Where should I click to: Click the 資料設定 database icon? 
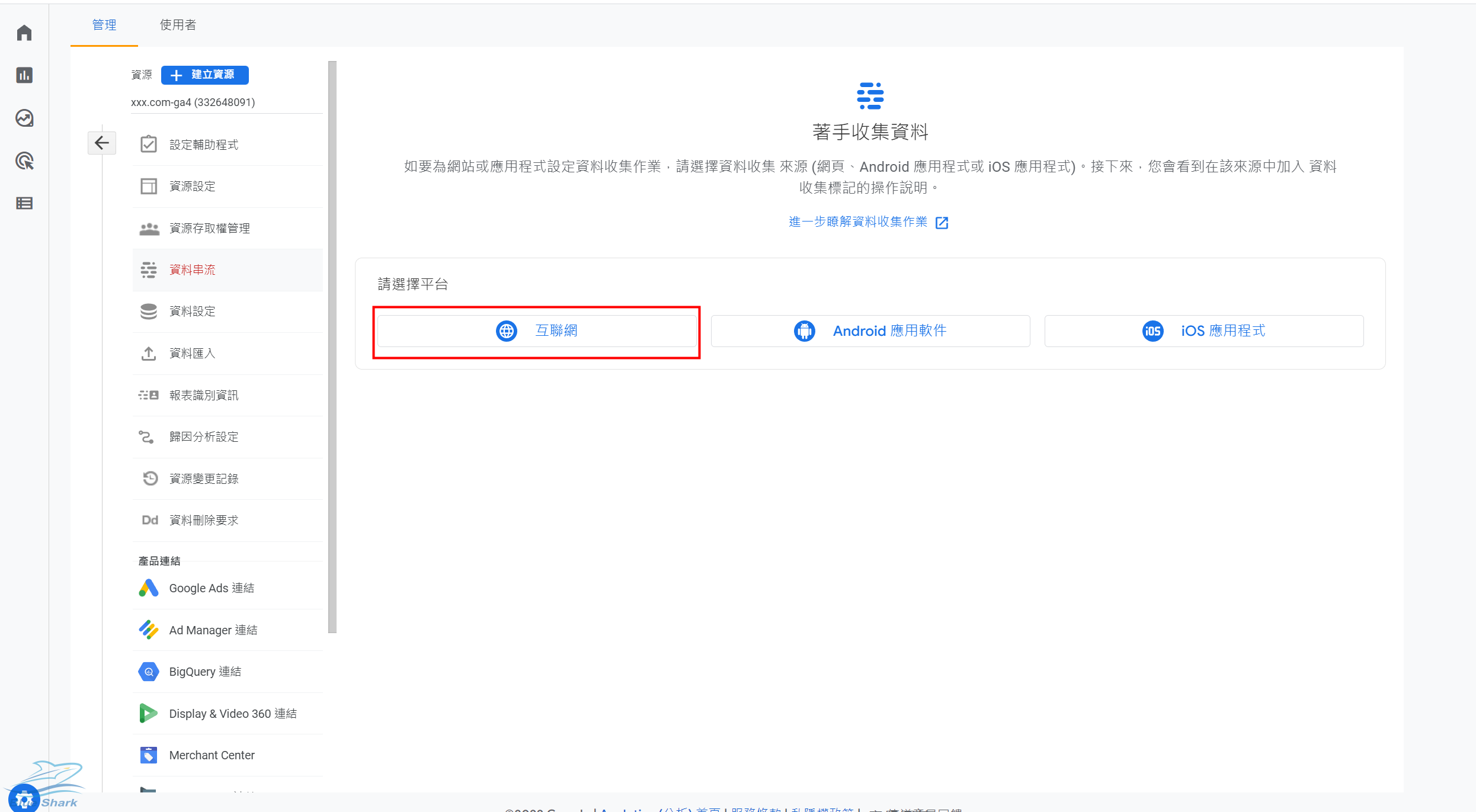[149, 311]
